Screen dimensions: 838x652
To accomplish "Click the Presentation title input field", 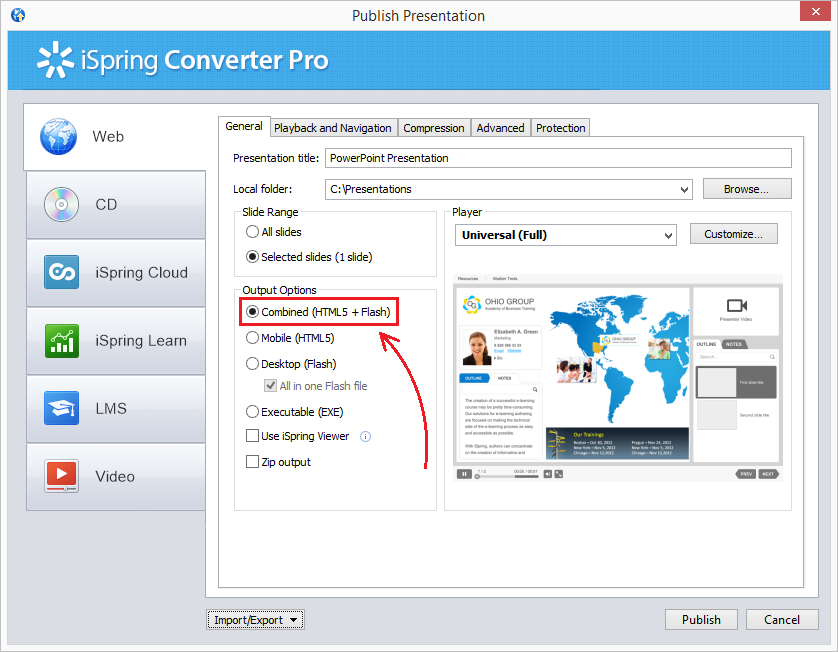I will pyautogui.click(x=558, y=158).
